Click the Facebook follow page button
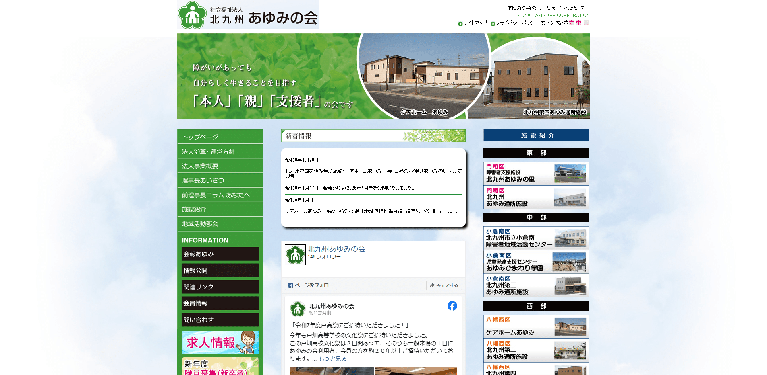 coord(308,285)
